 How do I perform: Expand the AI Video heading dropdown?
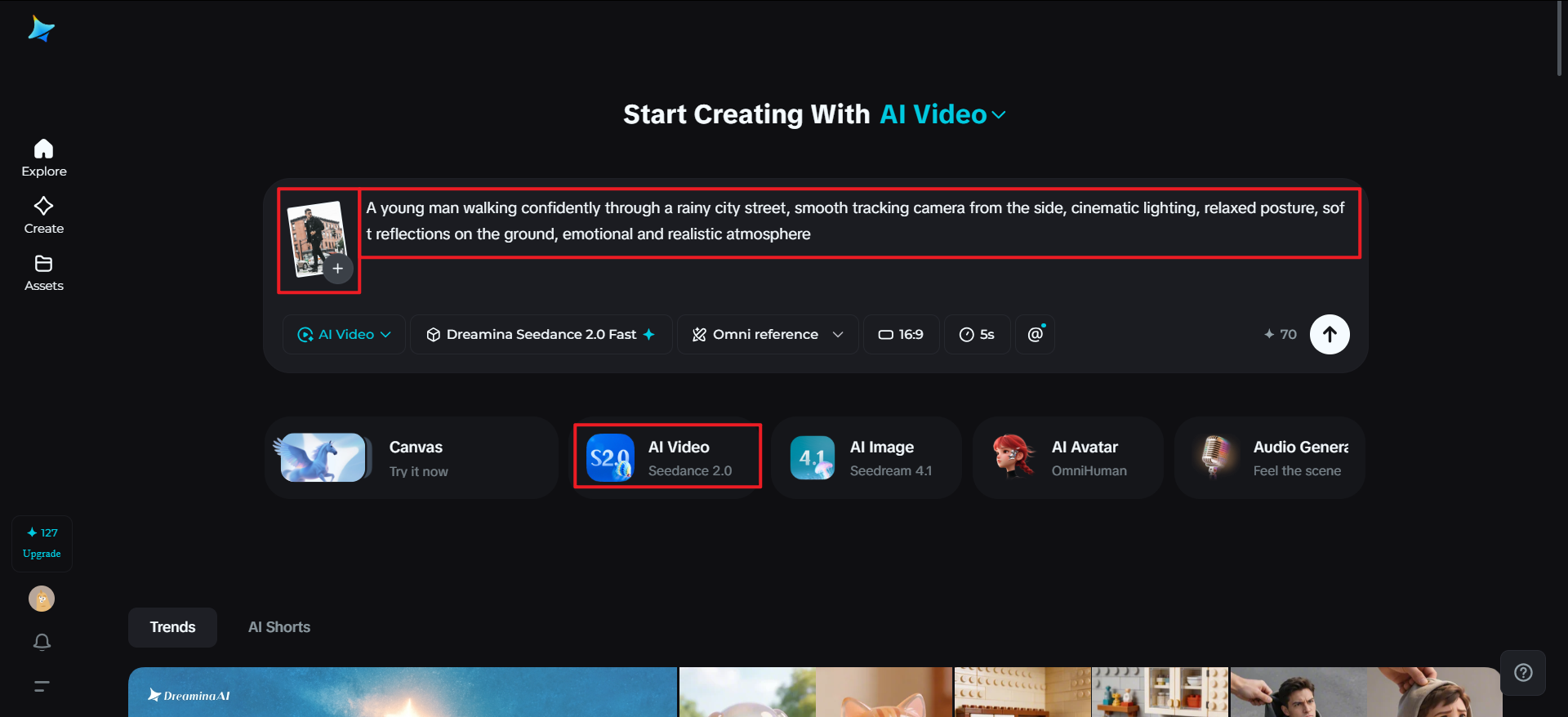tap(942, 114)
